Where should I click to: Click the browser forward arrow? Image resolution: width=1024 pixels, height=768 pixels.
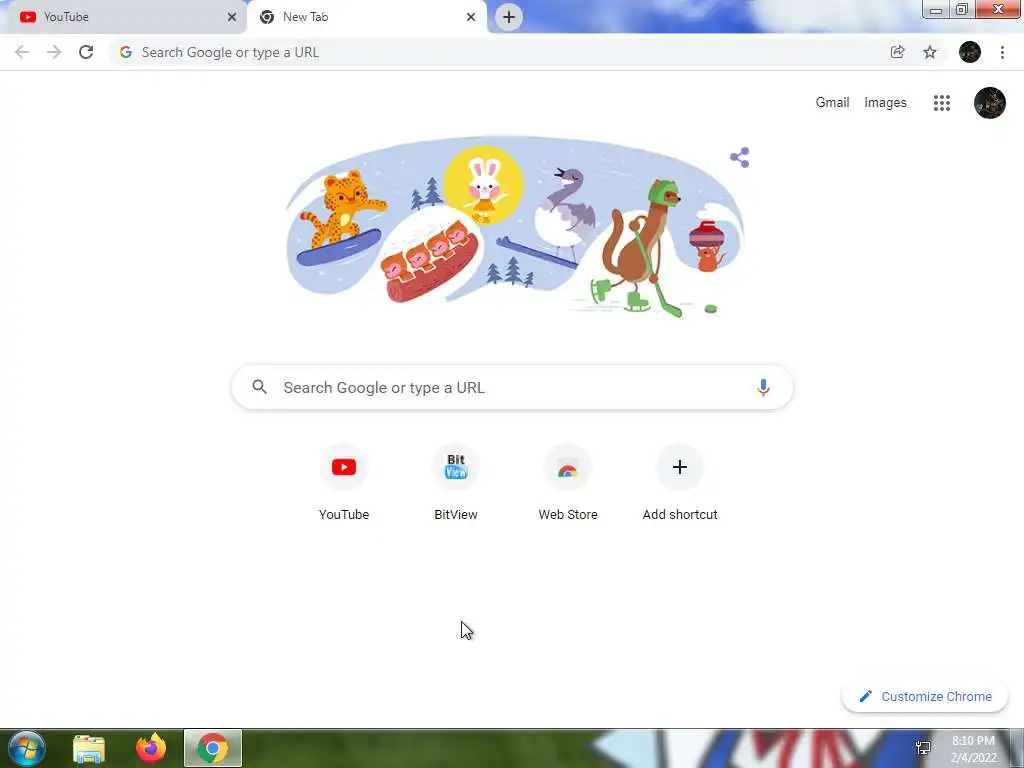(54, 52)
